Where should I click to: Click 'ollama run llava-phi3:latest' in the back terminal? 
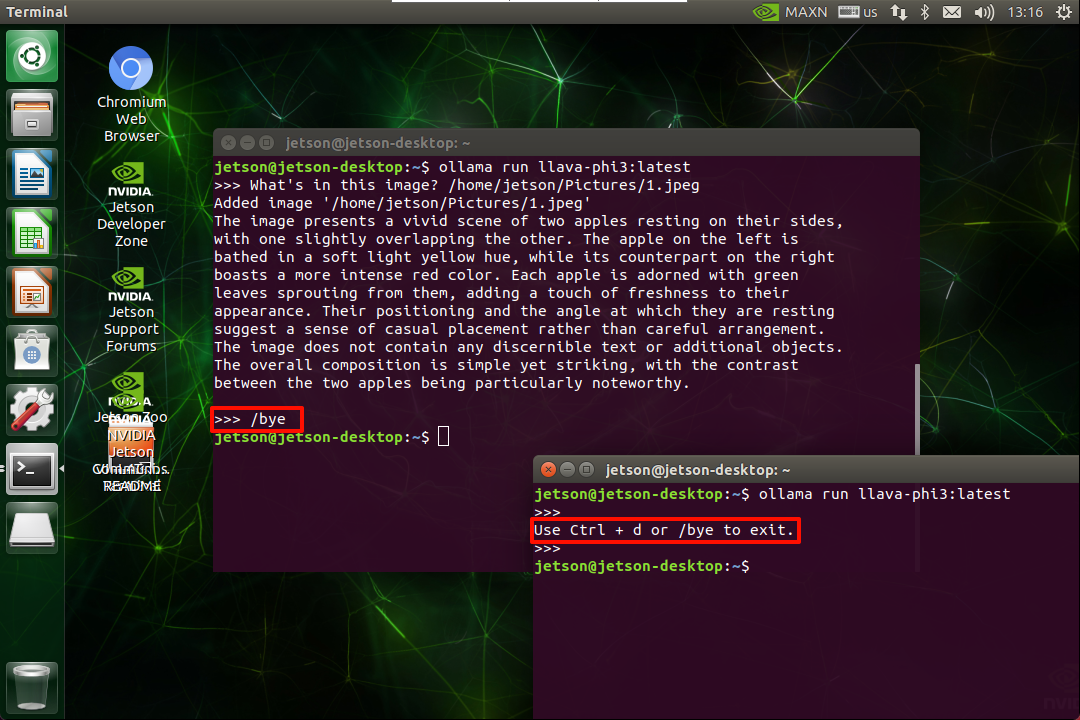click(x=564, y=167)
